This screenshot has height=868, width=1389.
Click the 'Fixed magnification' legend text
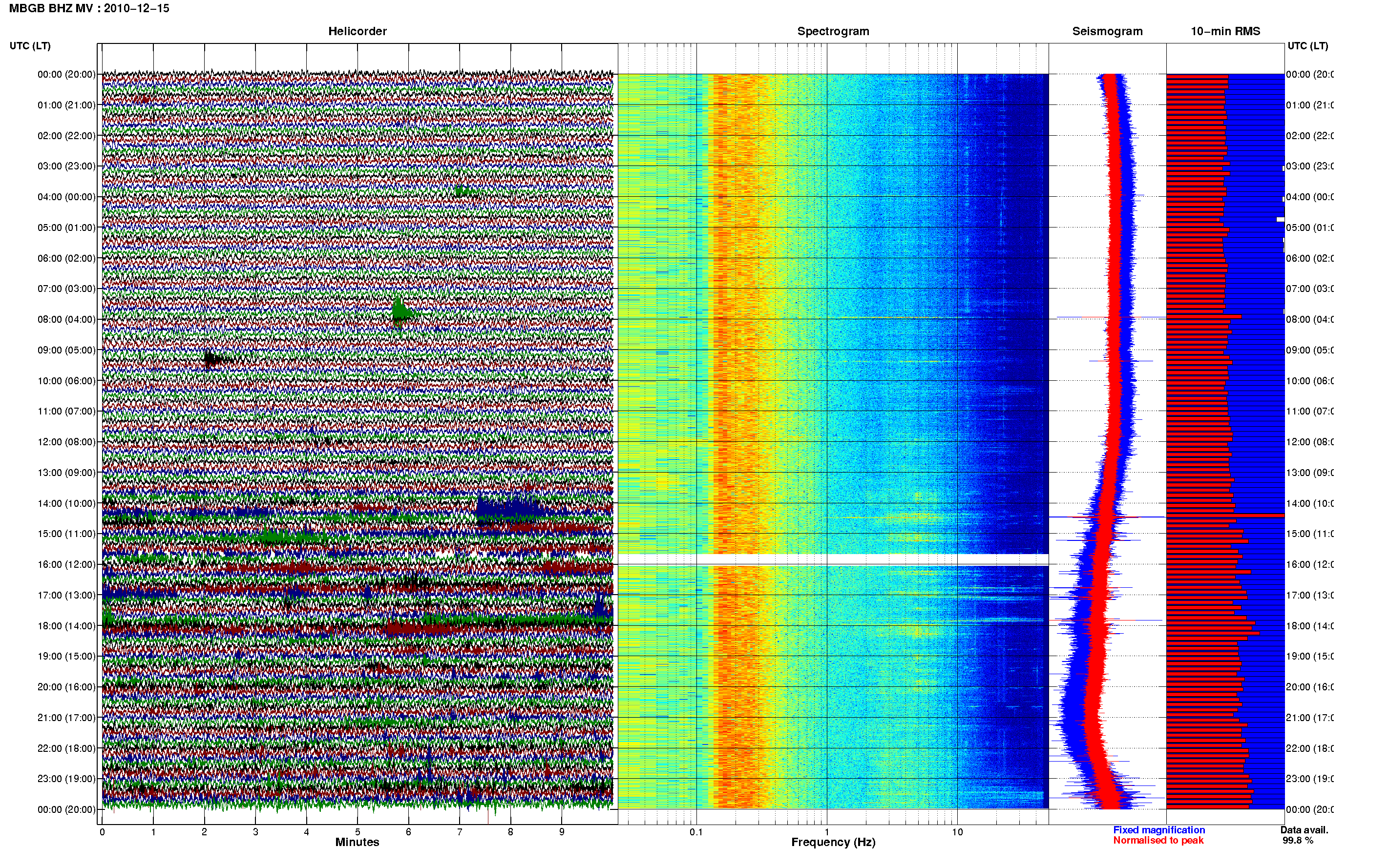(1159, 830)
